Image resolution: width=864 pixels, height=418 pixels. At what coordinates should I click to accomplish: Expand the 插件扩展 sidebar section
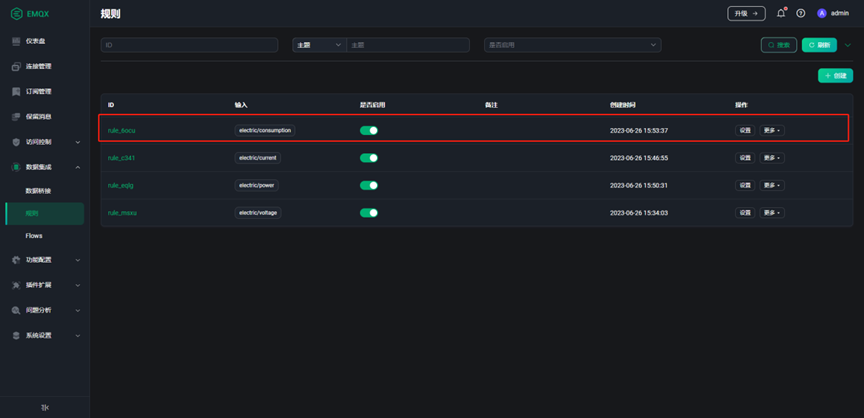[45, 285]
